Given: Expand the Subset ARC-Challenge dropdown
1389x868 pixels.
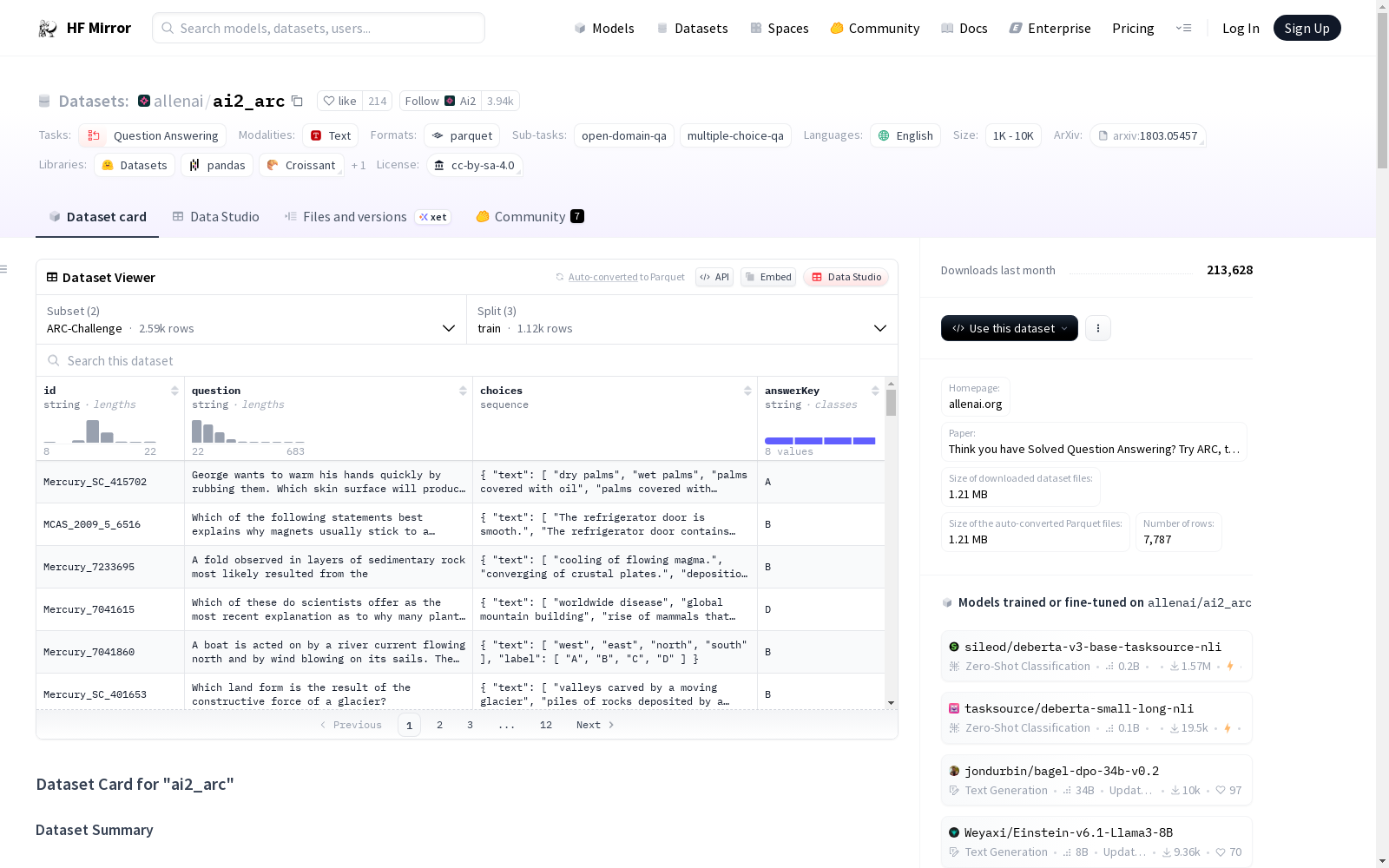Looking at the screenshot, I should point(251,319).
